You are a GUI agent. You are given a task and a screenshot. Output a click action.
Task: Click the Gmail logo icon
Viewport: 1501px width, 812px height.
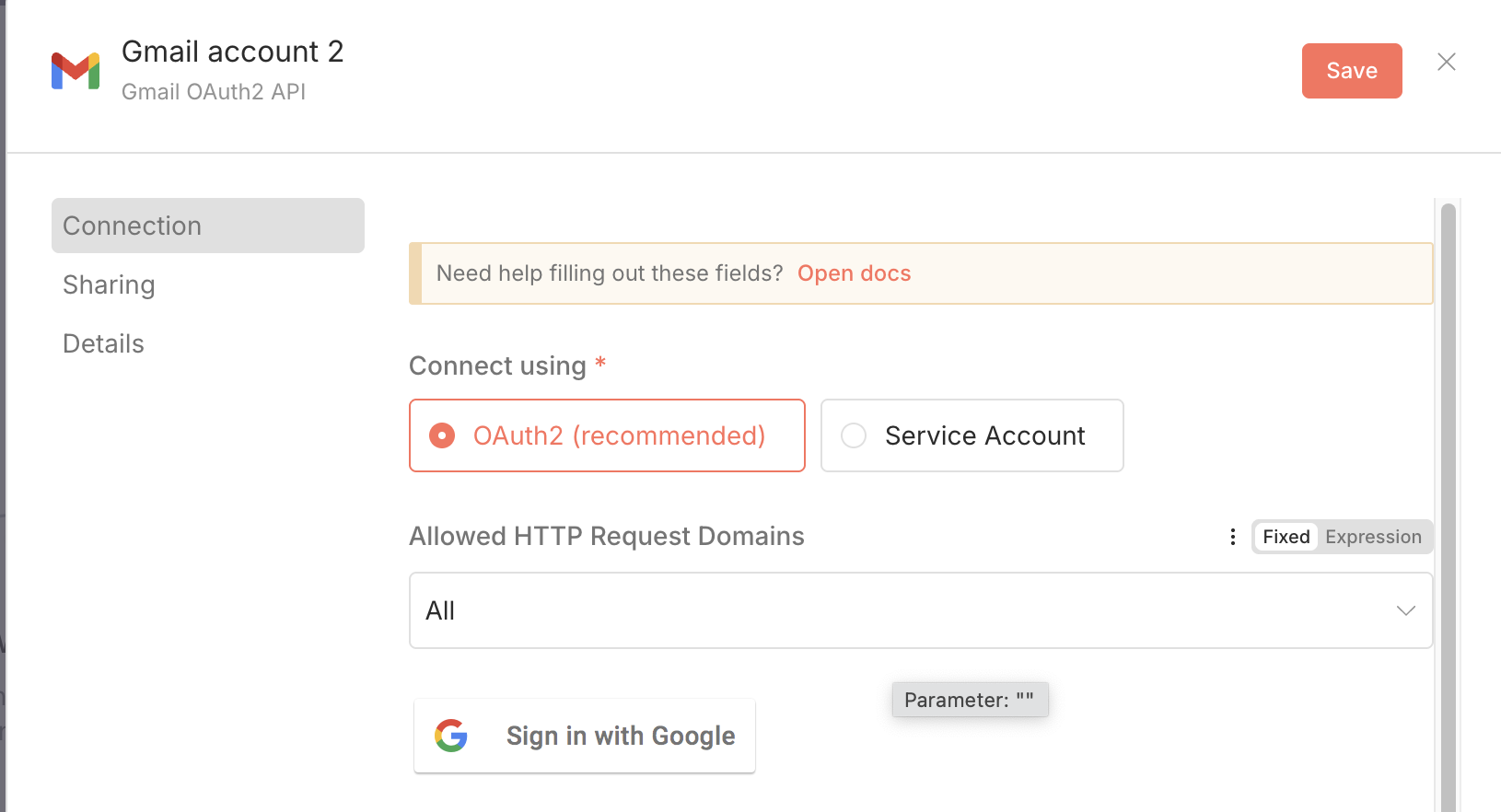coord(76,71)
